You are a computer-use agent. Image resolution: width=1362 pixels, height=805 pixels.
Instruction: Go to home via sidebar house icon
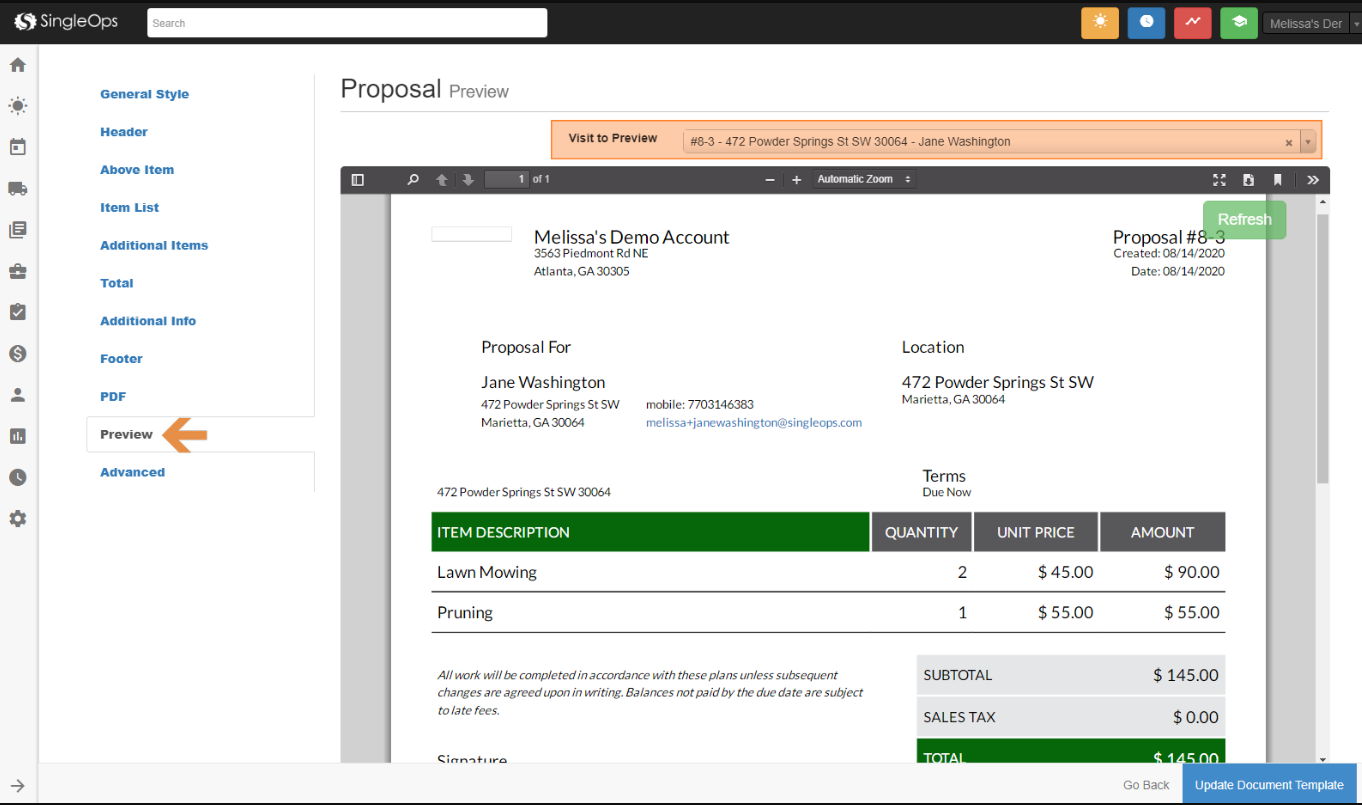coord(18,65)
